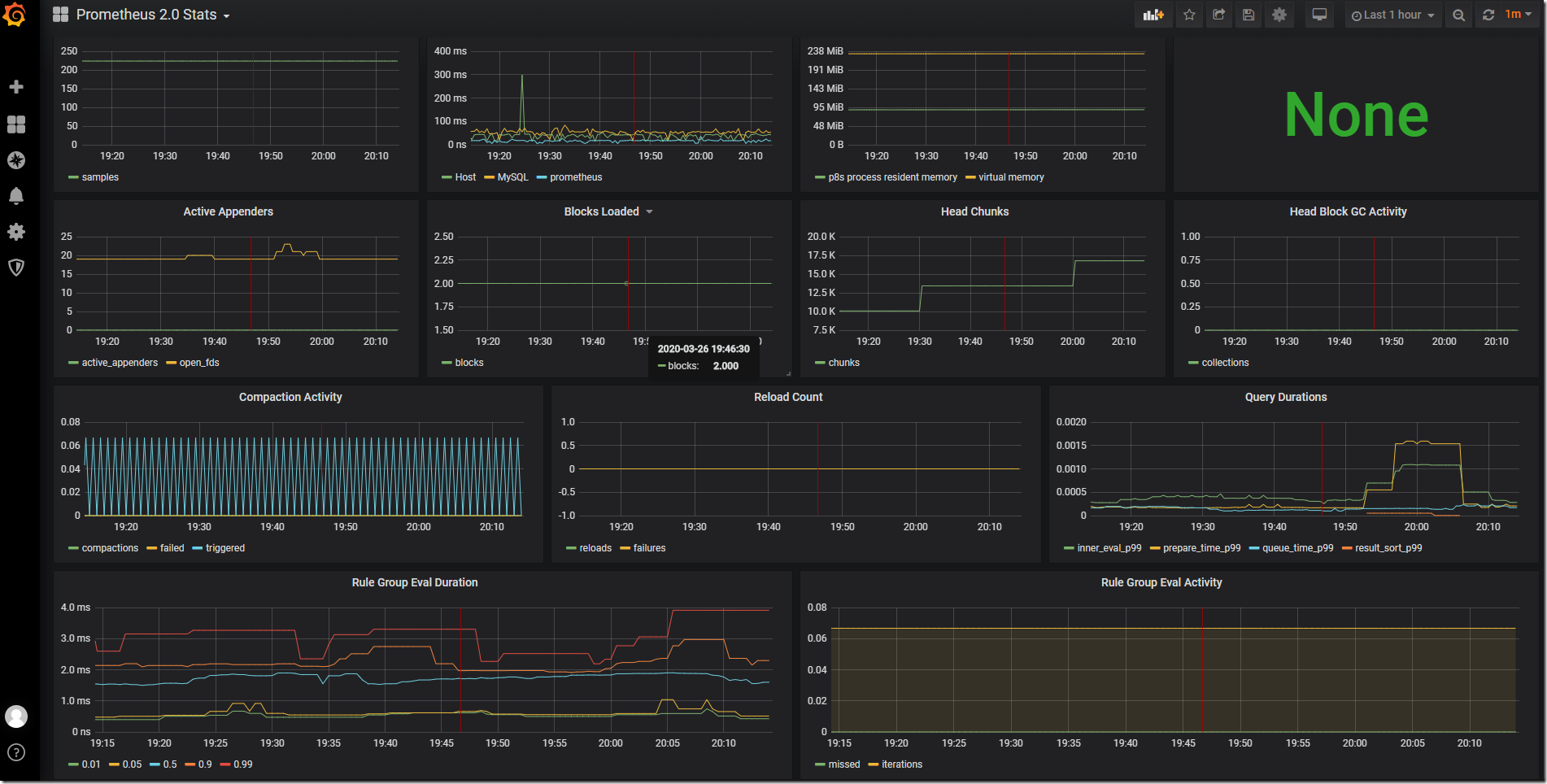Toggle the failures legend series
The width and height of the screenshot is (1547, 784).
[x=649, y=548]
